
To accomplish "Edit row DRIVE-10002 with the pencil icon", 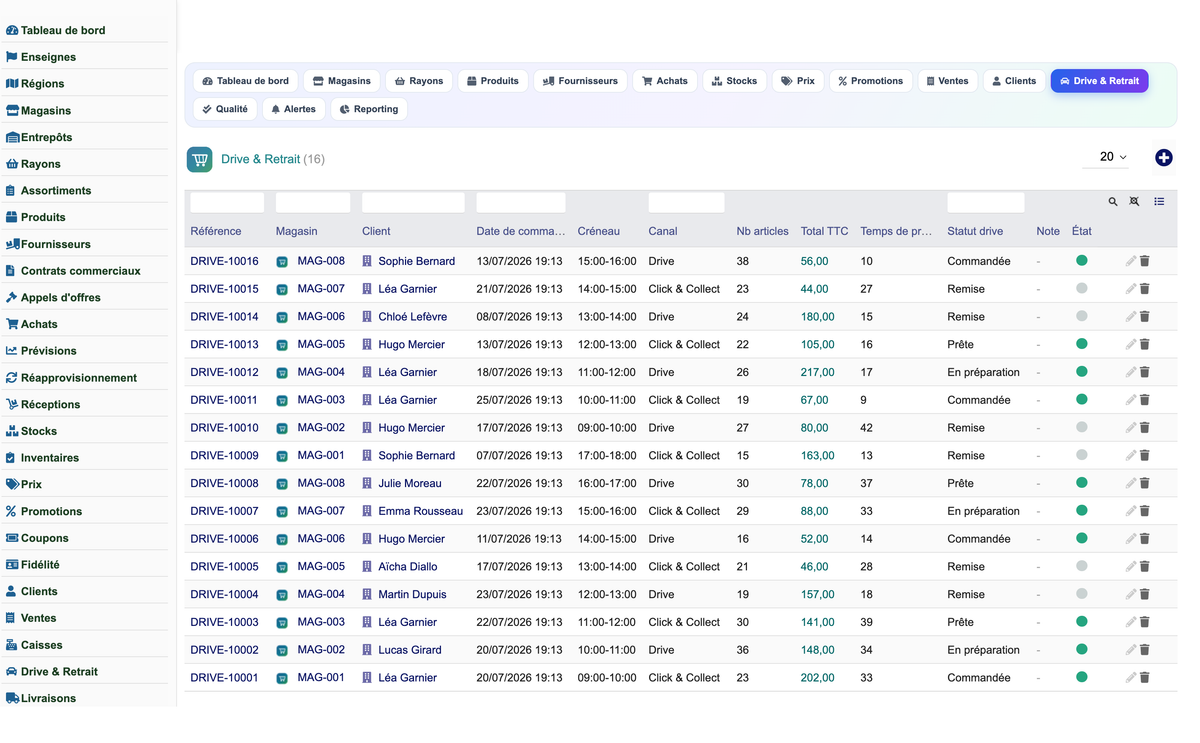I will click(x=1130, y=650).
